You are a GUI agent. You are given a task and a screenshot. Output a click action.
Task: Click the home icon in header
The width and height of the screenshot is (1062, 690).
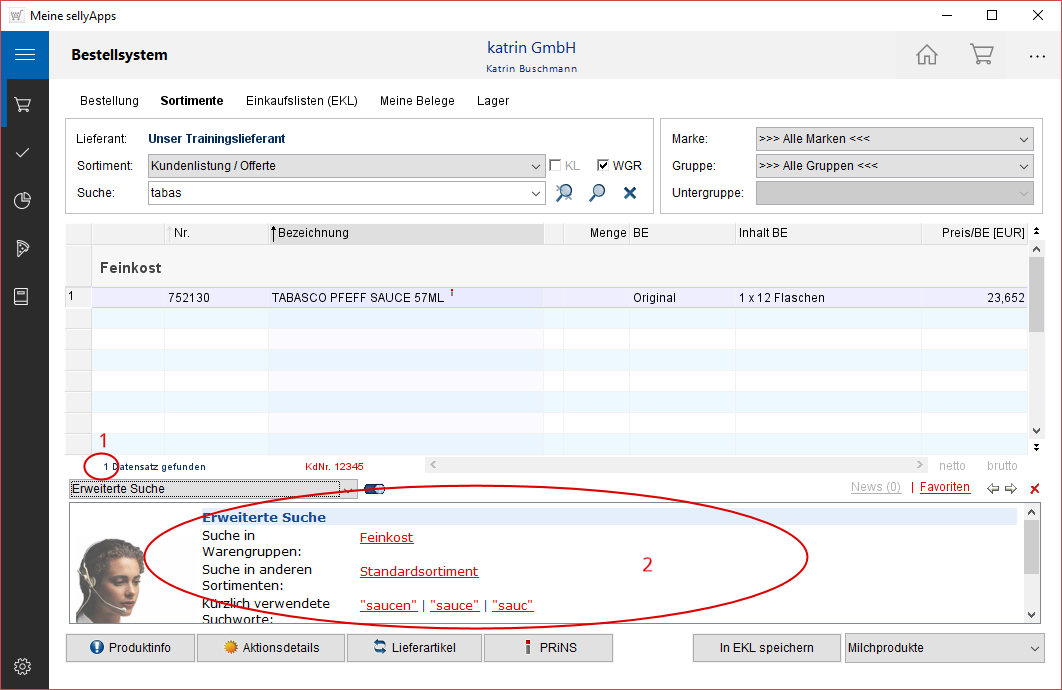point(927,55)
